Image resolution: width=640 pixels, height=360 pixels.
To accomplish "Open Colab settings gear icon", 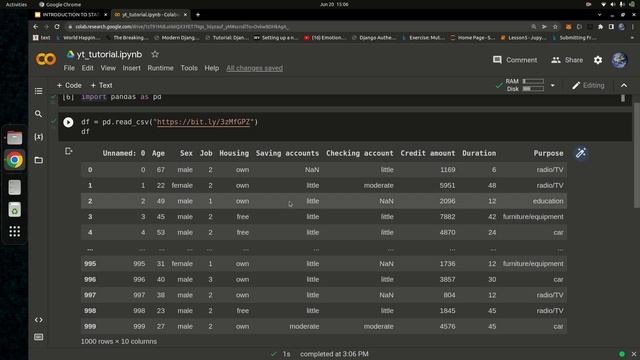I will [598, 60].
